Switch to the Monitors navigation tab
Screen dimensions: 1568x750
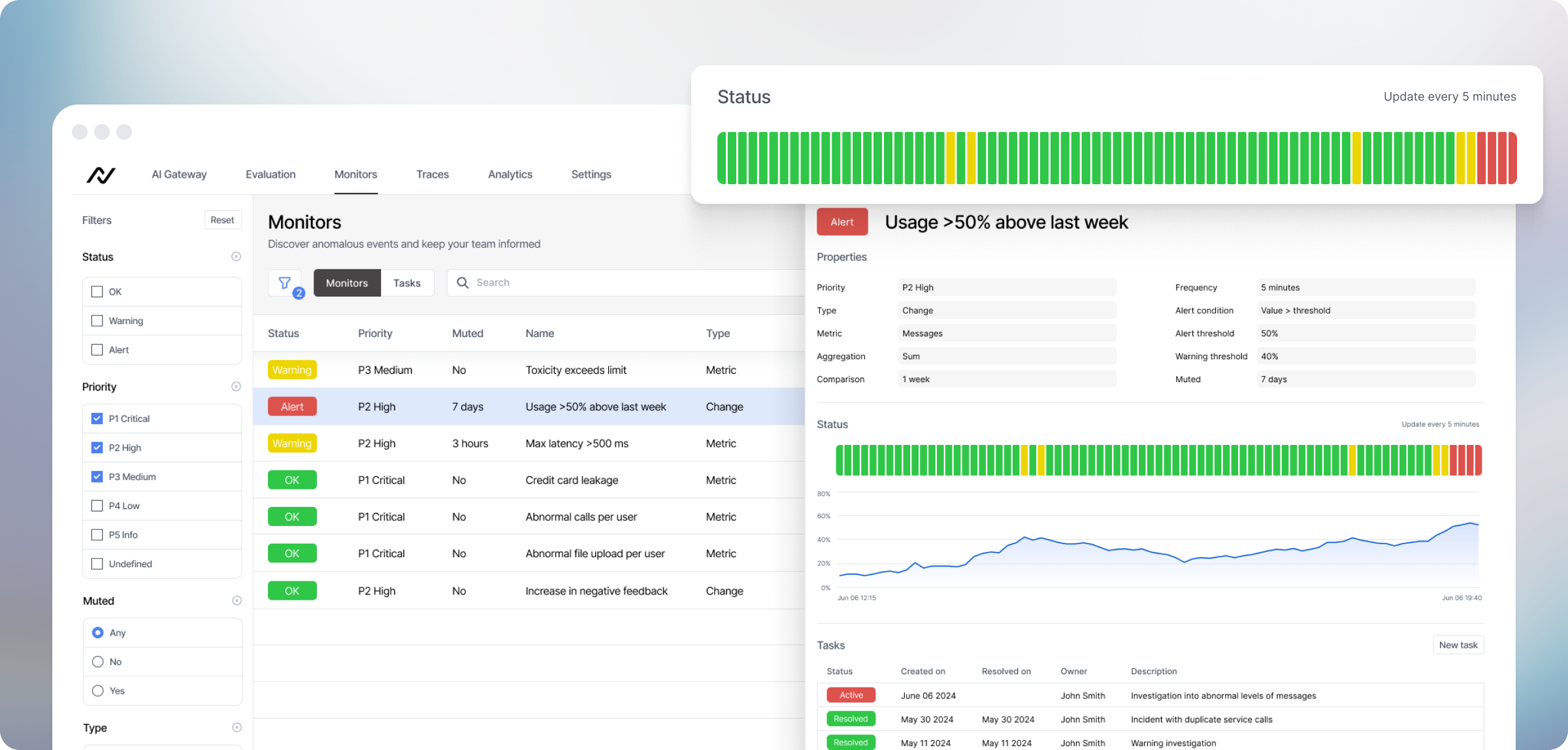coord(355,174)
